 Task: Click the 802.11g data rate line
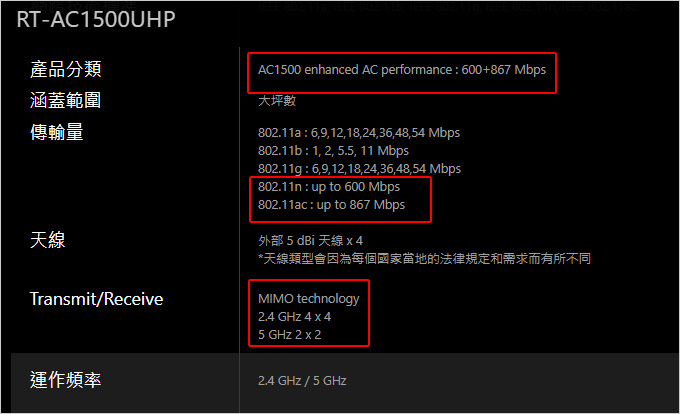point(359,169)
